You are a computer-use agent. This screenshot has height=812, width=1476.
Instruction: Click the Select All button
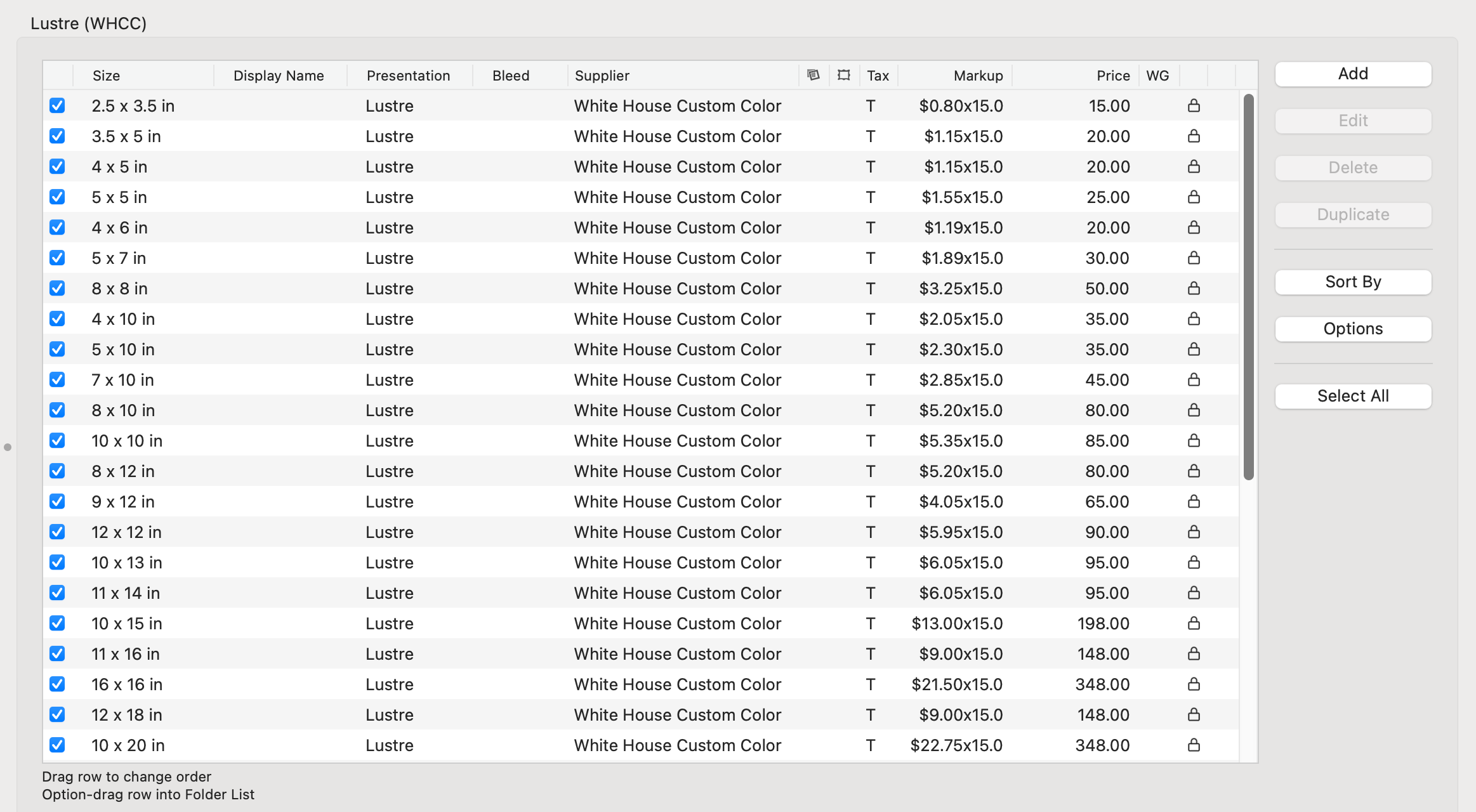click(x=1353, y=396)
